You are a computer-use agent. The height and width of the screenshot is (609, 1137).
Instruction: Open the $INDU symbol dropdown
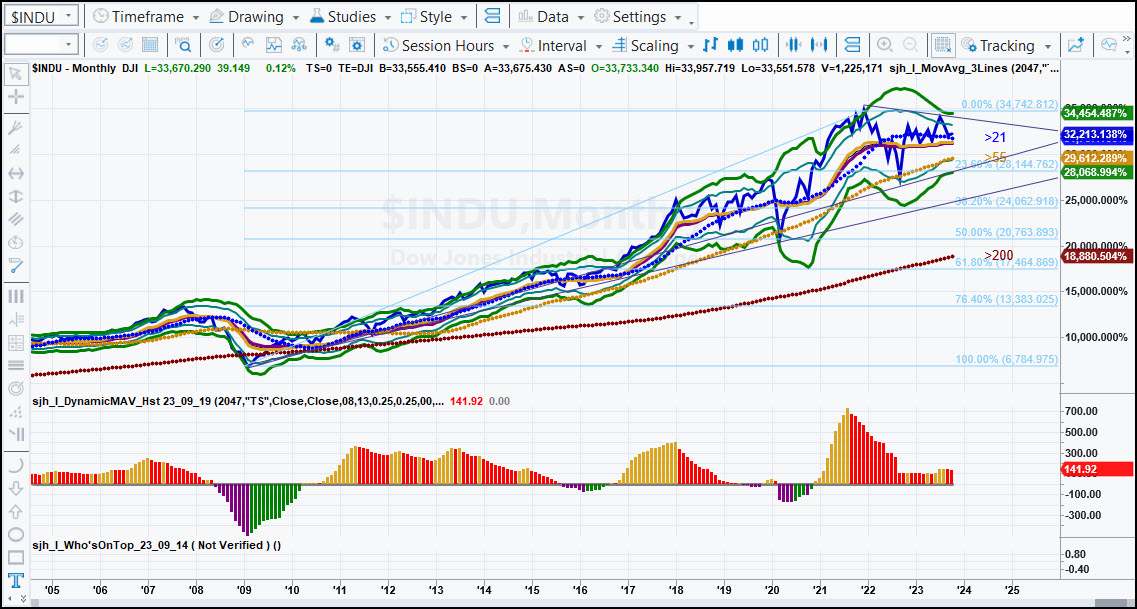click(68, 16)
